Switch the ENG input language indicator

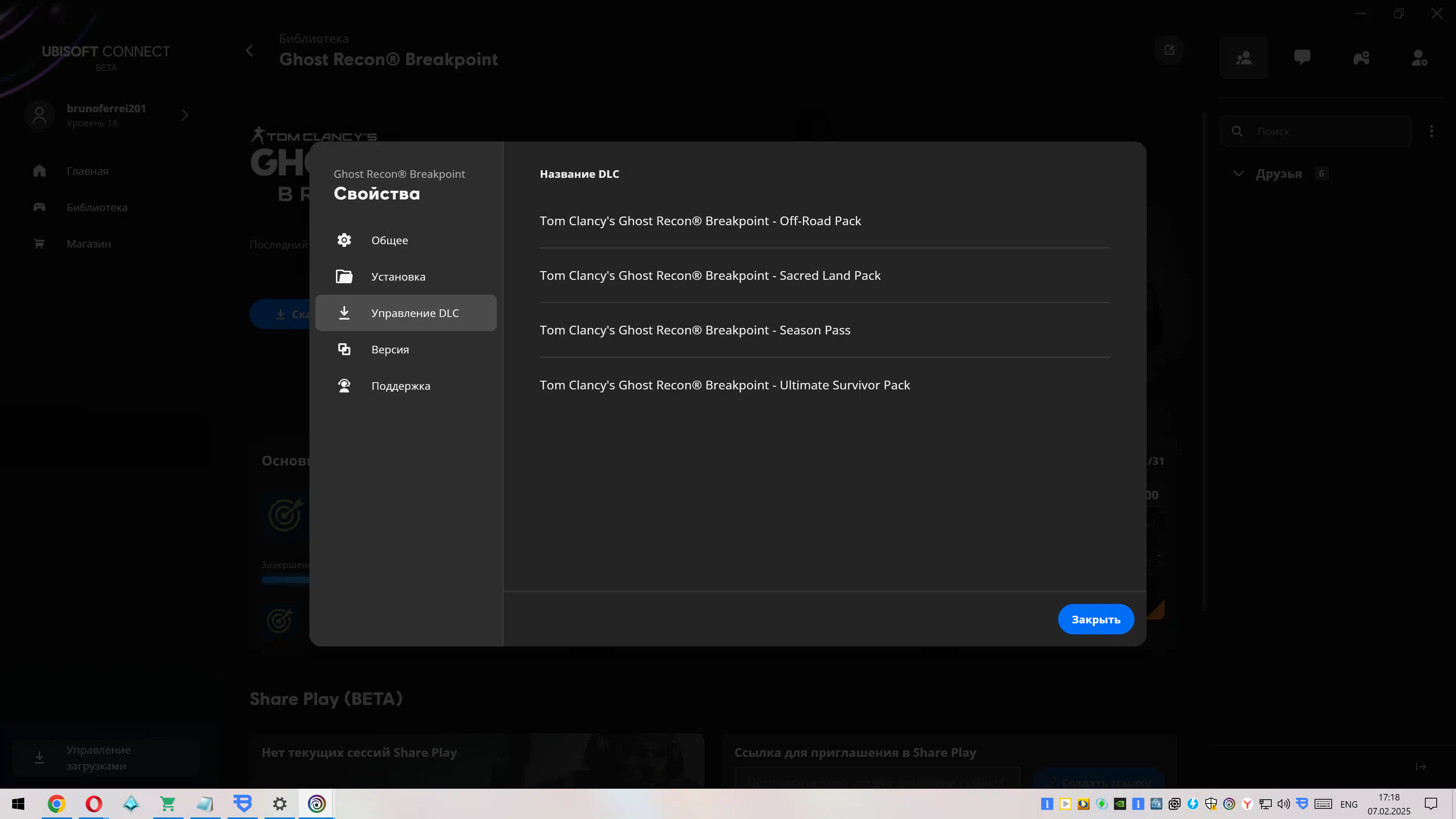click(1349, 804)
